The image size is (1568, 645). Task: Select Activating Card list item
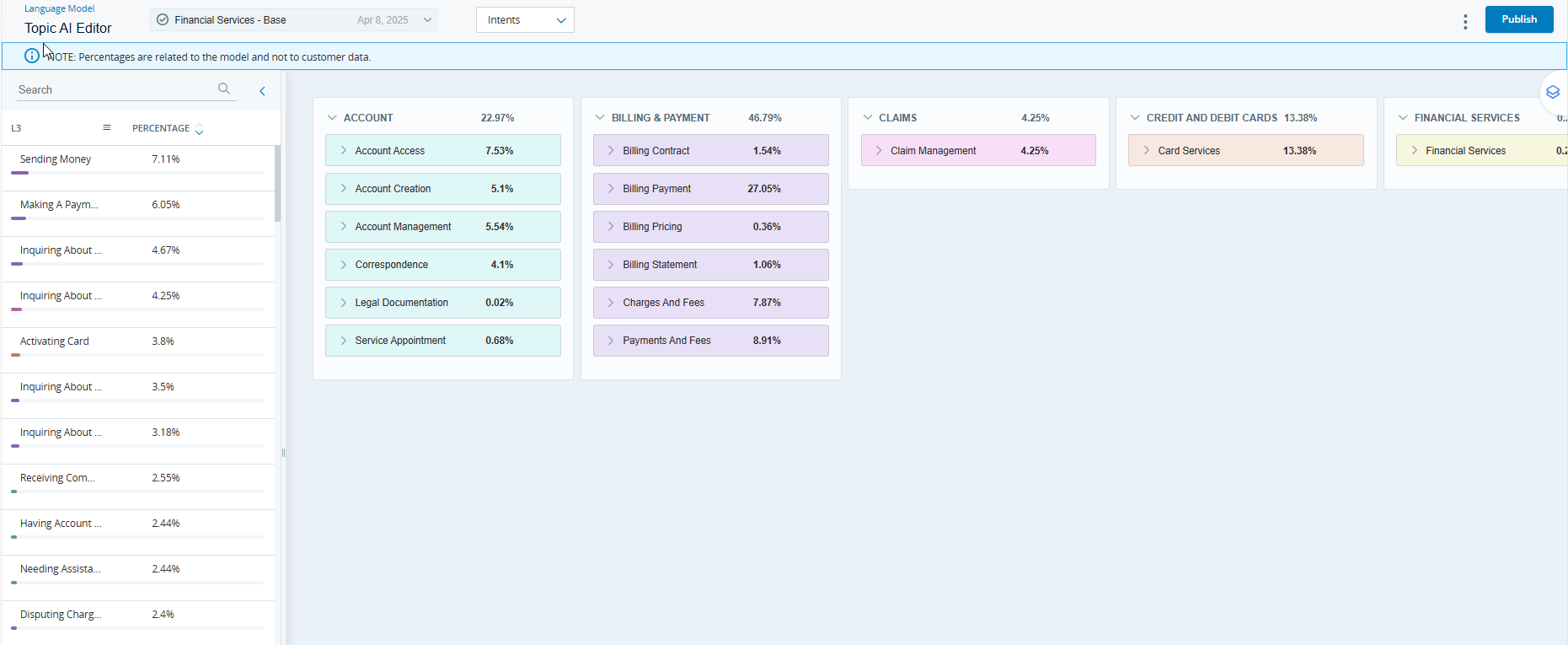click(55, 341)
